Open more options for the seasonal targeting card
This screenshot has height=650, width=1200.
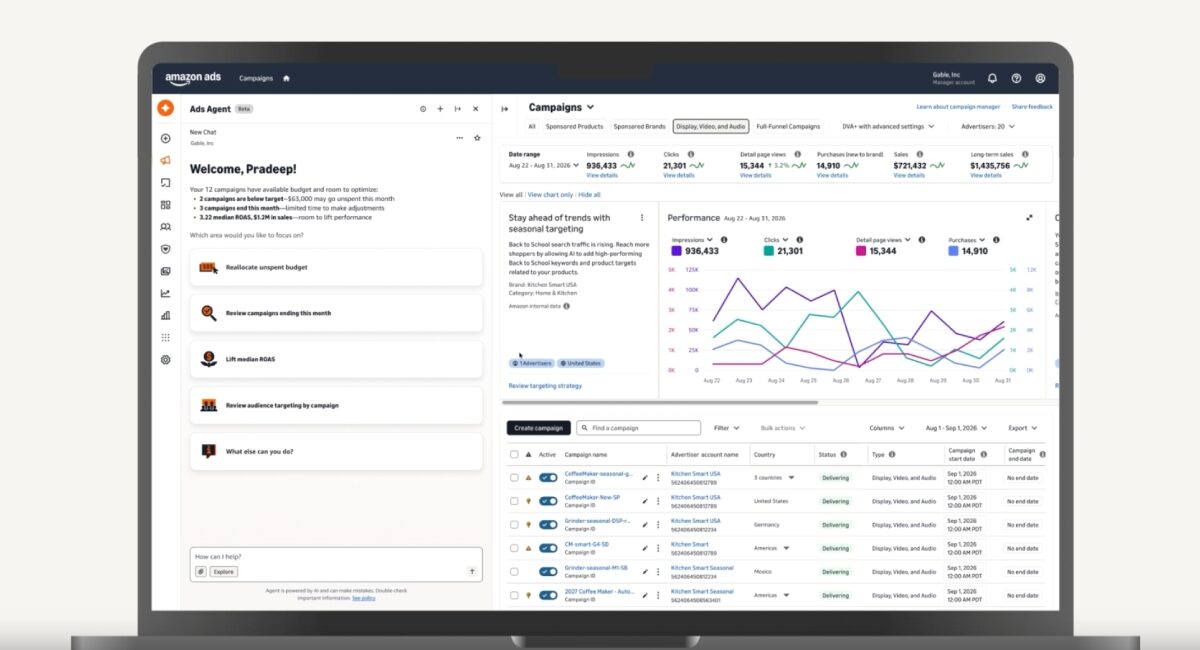642,217
